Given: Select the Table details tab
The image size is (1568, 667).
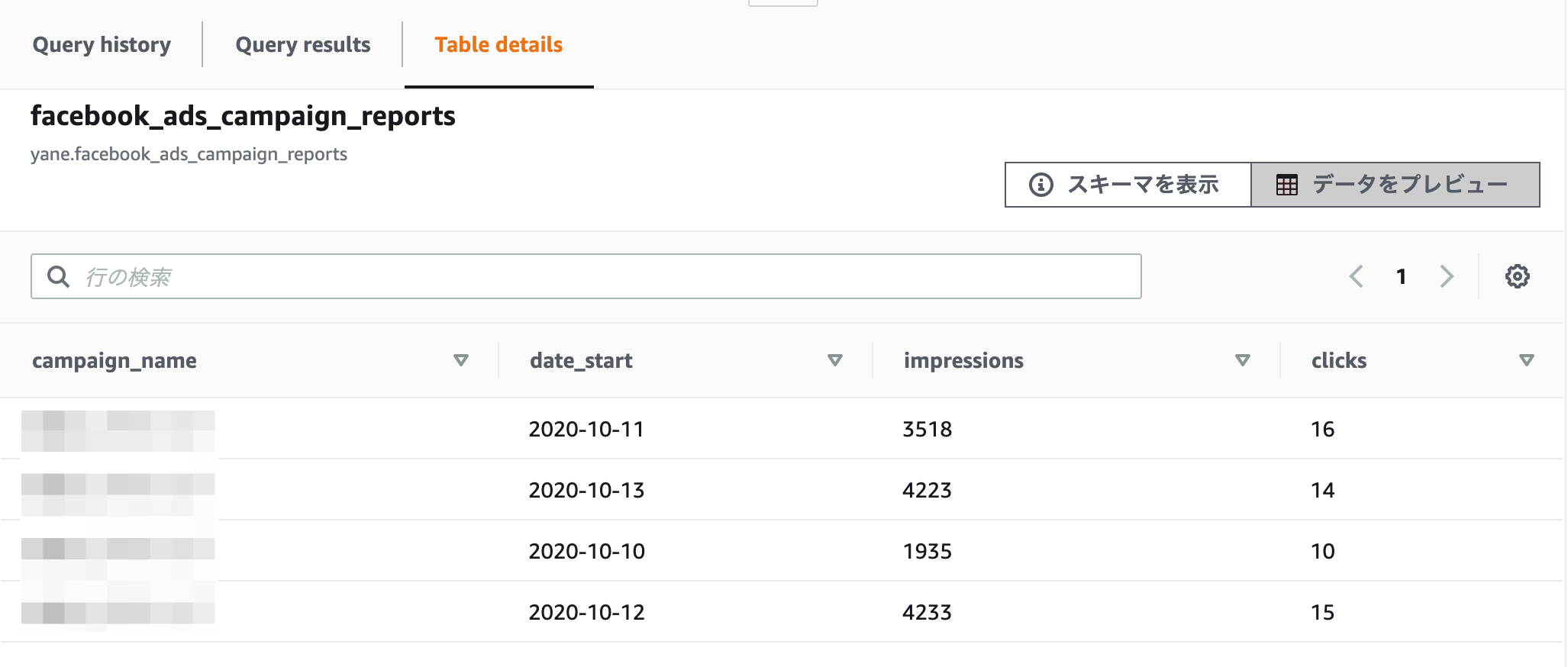Looking at the screenshot, I should [498, 45].
